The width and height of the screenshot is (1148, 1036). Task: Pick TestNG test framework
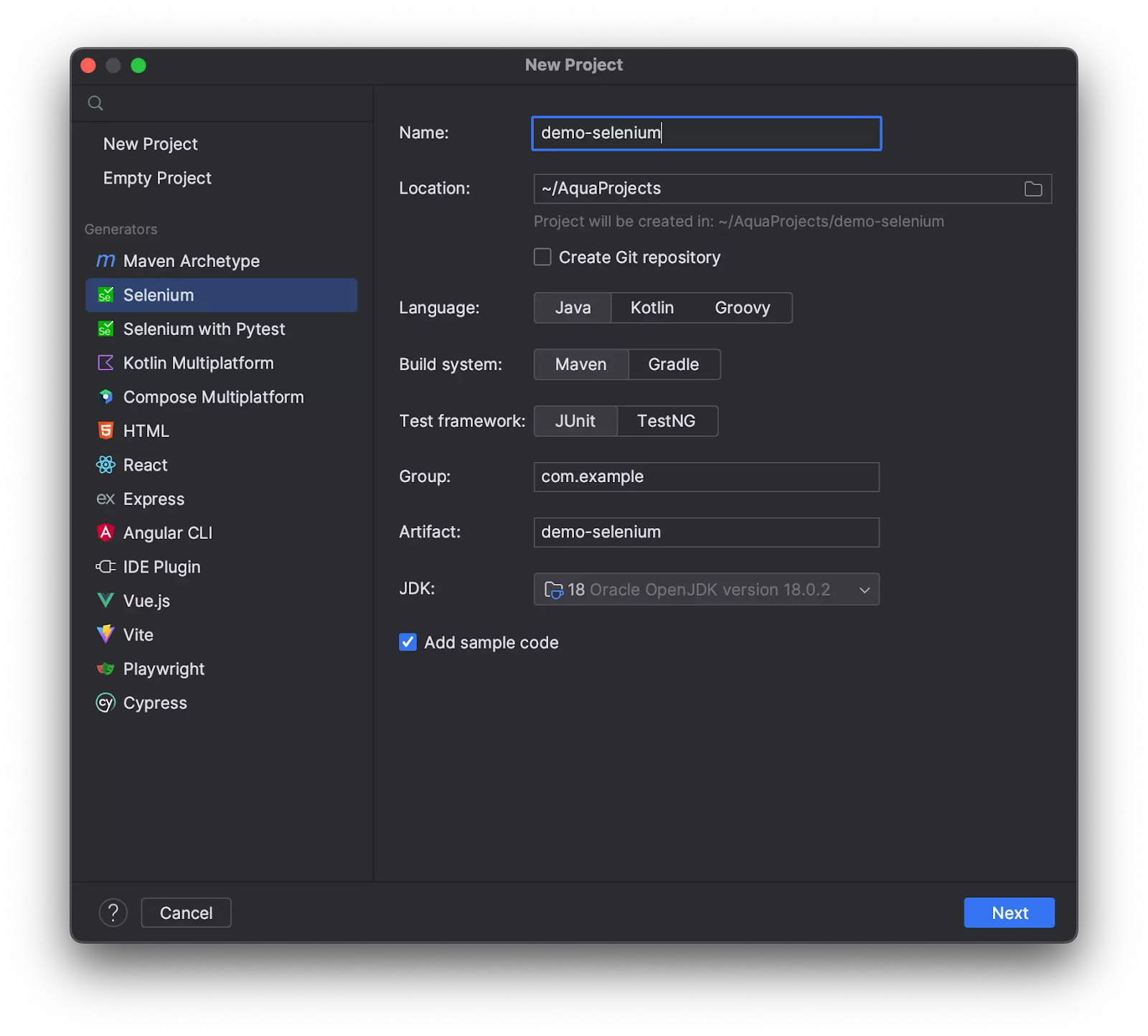pyautogui.click(x=667, y=421)
